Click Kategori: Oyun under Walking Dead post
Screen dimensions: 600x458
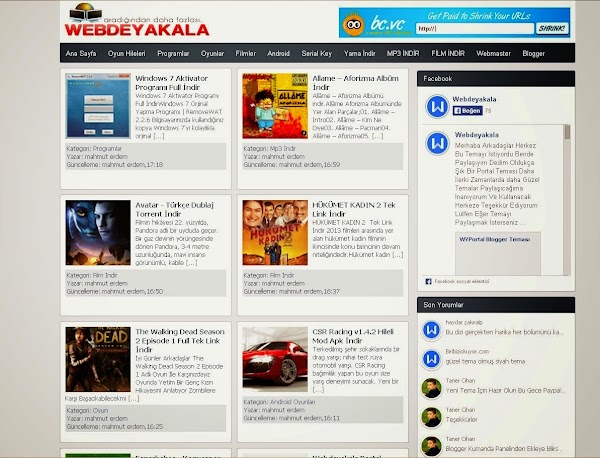tap(87, 410)
